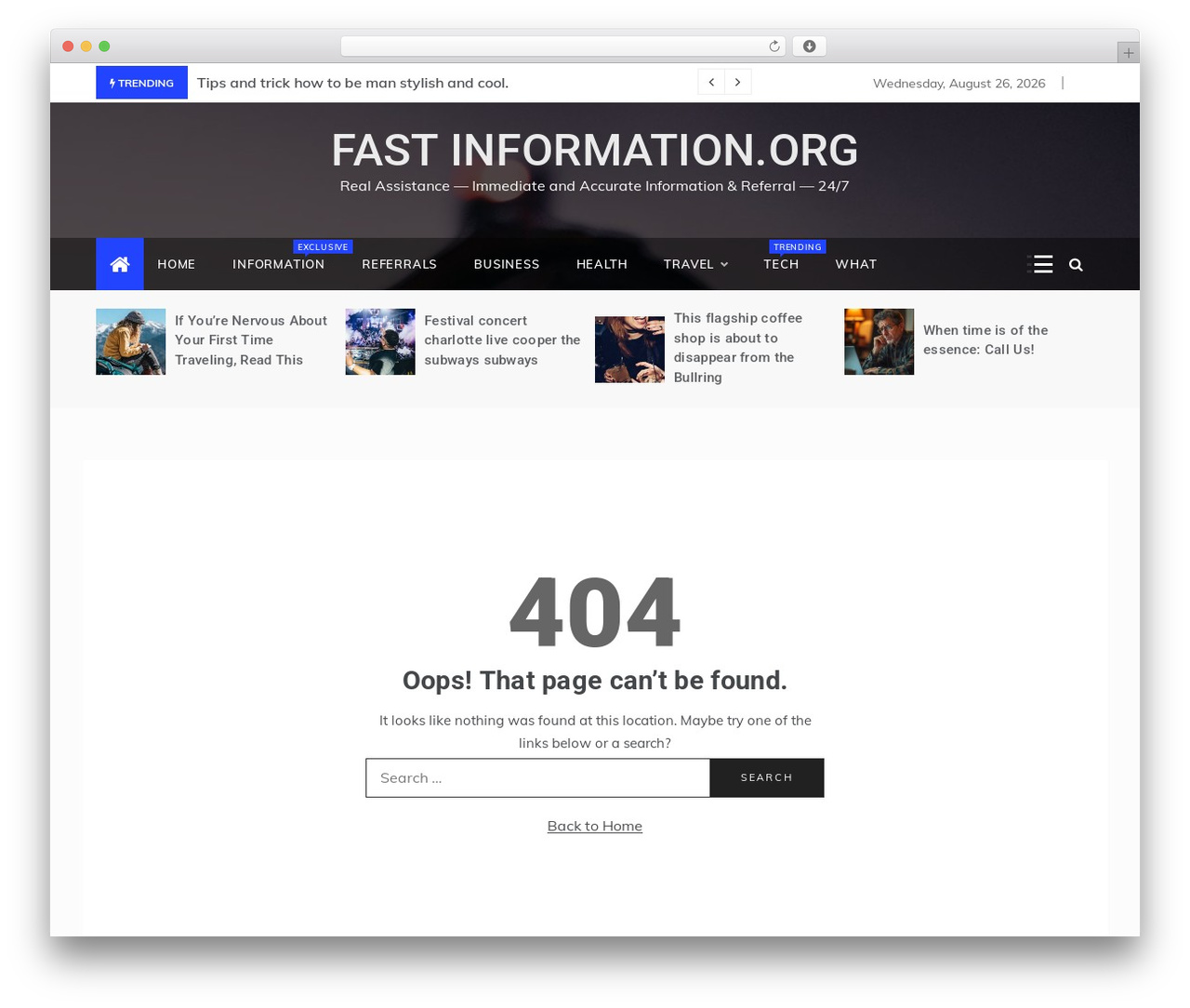
Task: Add a new browser tab
Action: click(x=1128, y=53)
